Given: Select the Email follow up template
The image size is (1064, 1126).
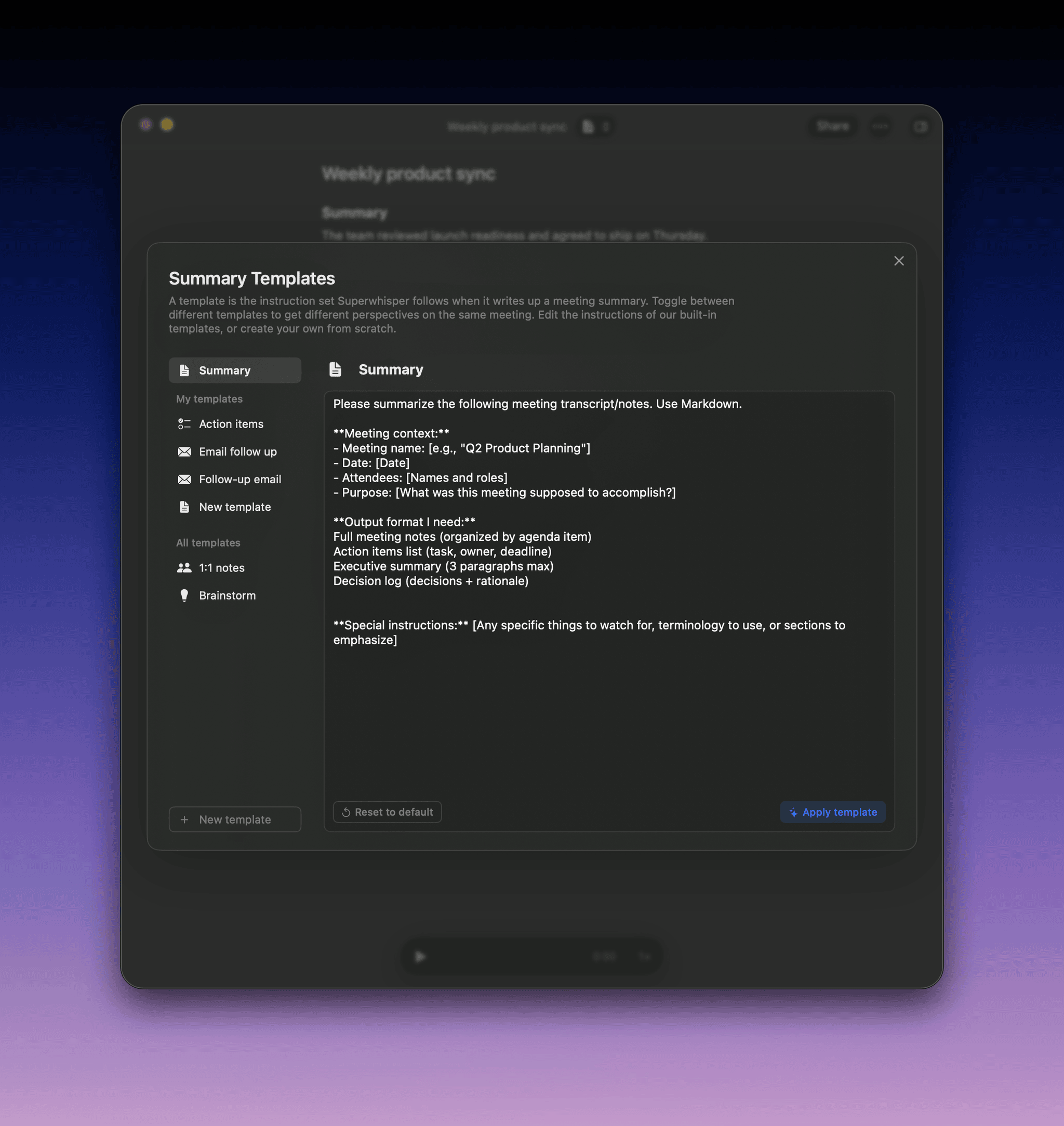Looking at the screenshot, I should pos(235,452).
